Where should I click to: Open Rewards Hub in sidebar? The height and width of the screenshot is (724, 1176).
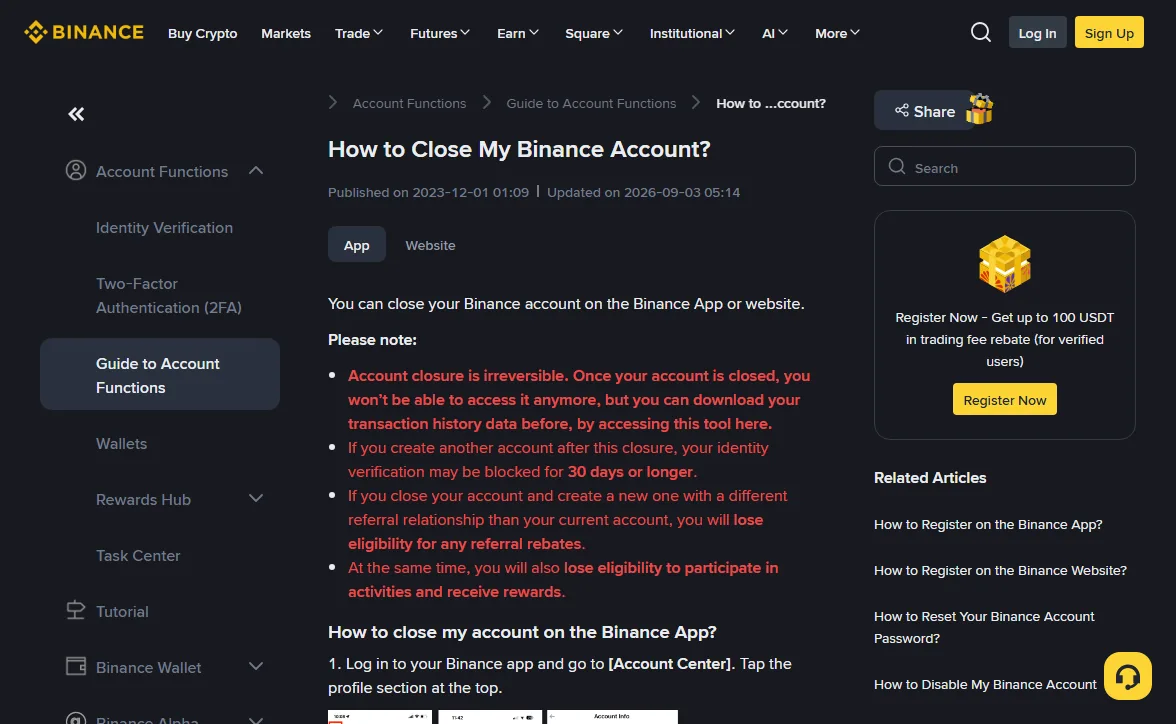coord(143,499)
